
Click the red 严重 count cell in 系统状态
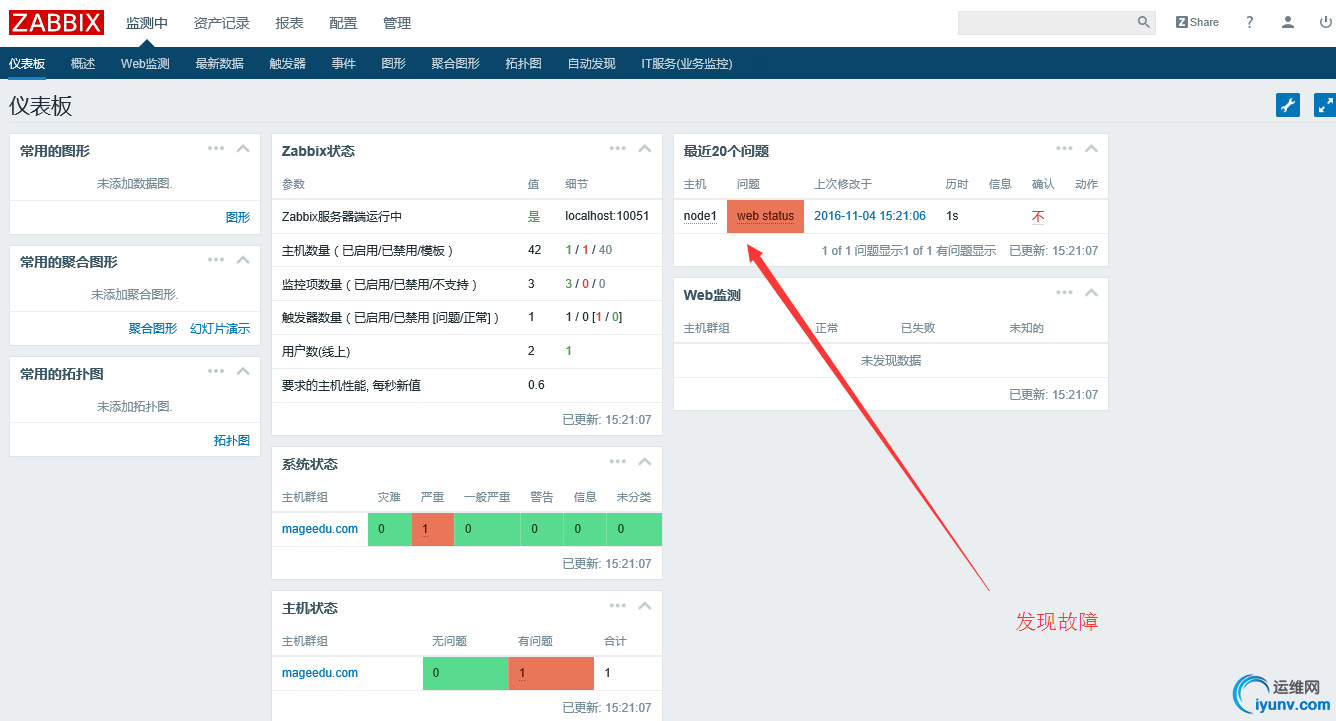pyautogui.click(x=432, y=529)
